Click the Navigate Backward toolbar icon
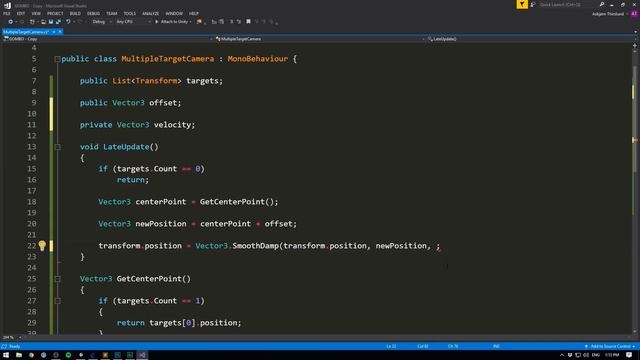 11,22
